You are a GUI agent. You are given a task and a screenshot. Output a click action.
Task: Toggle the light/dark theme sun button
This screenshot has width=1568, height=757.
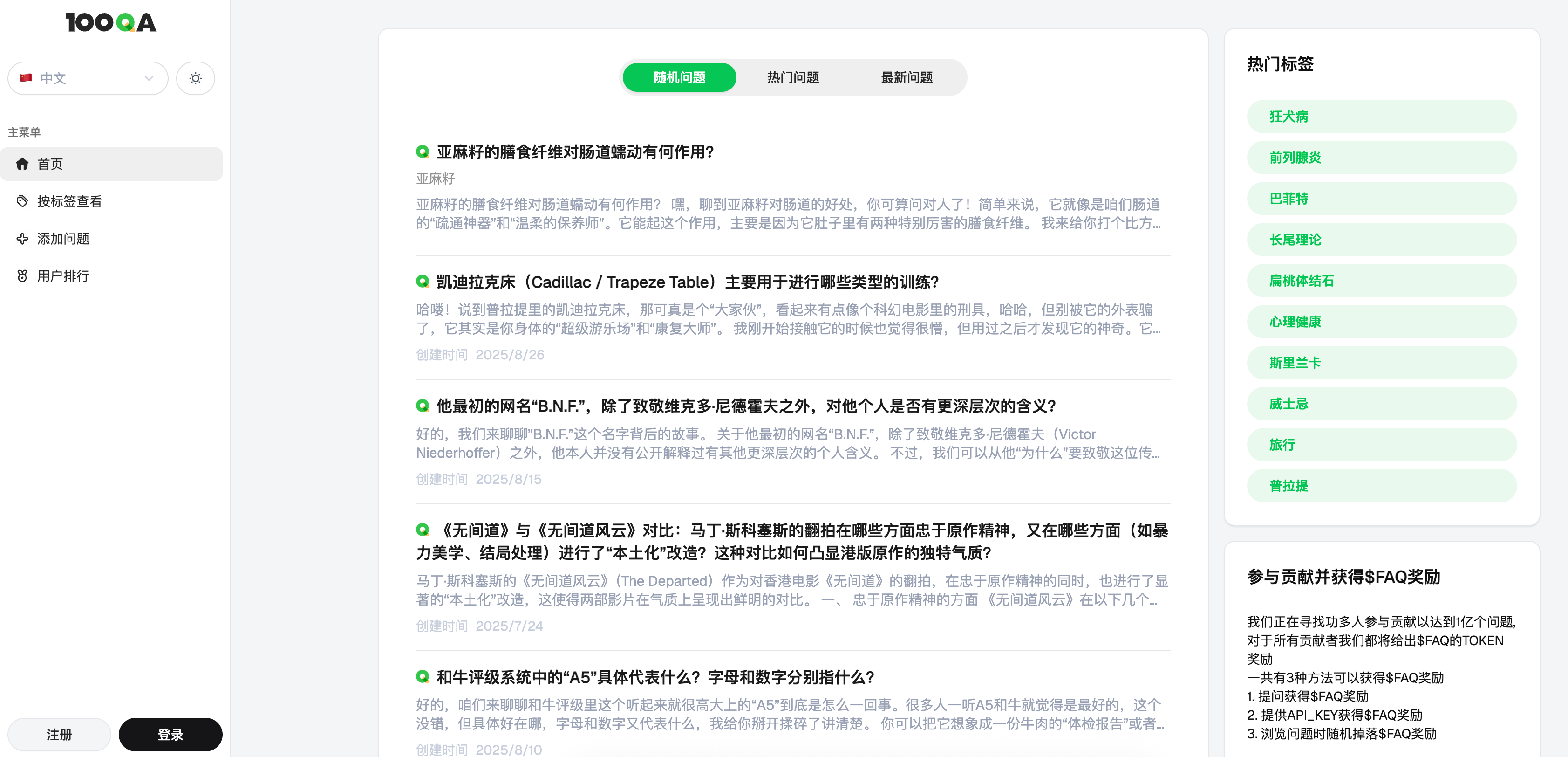tap(195, 78)
